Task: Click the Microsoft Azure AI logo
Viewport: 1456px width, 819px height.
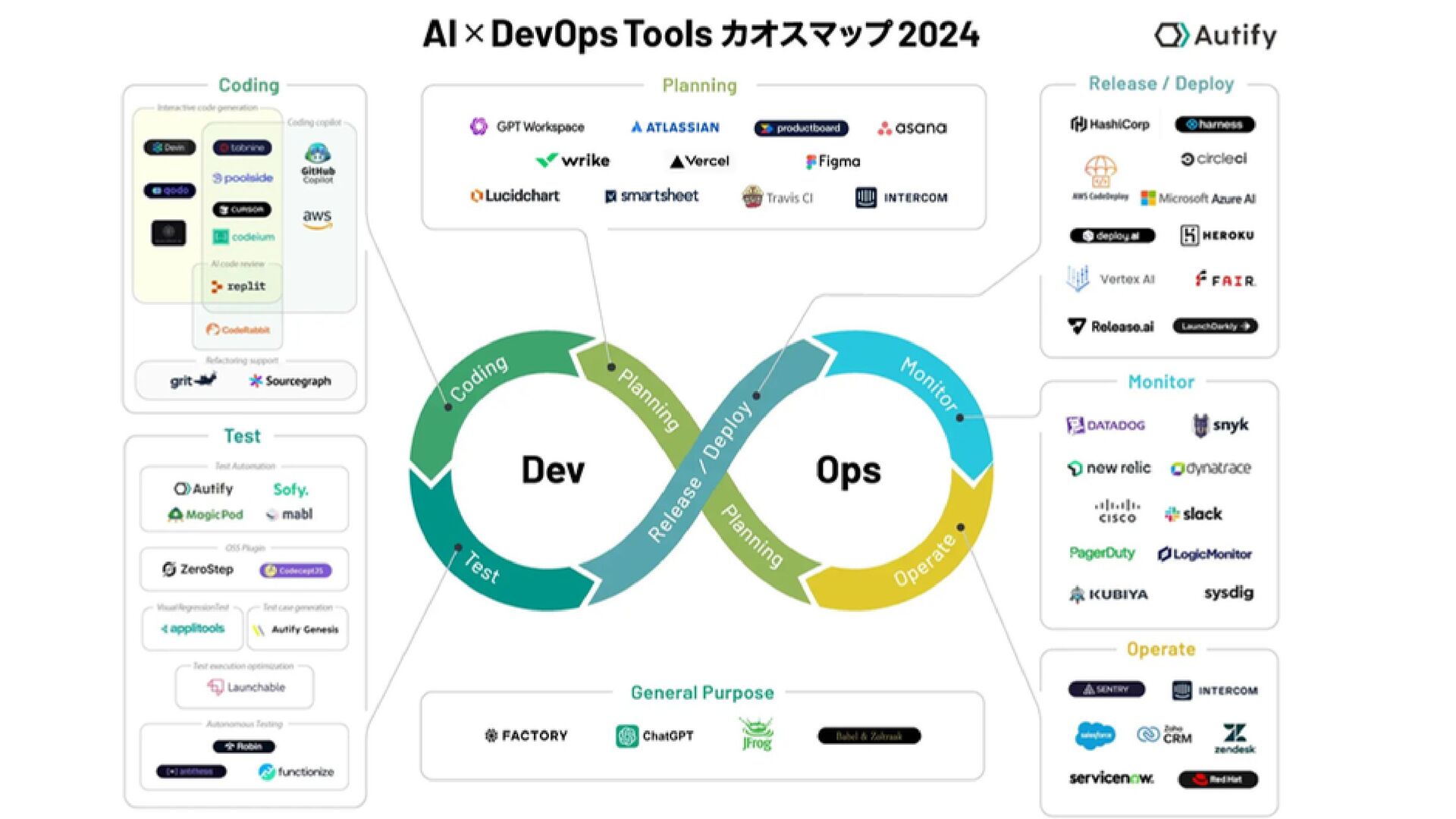Action: [x=1198, y=198]
